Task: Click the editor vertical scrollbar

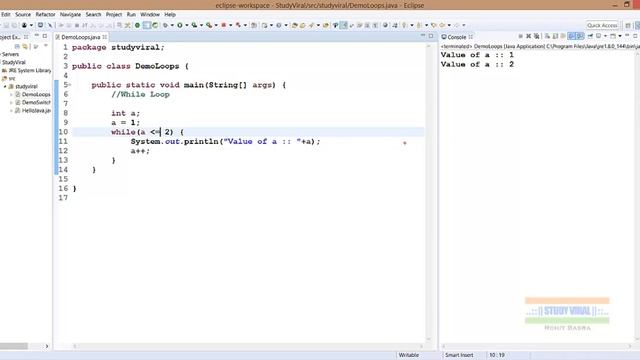Action: [x=428, y=192]
